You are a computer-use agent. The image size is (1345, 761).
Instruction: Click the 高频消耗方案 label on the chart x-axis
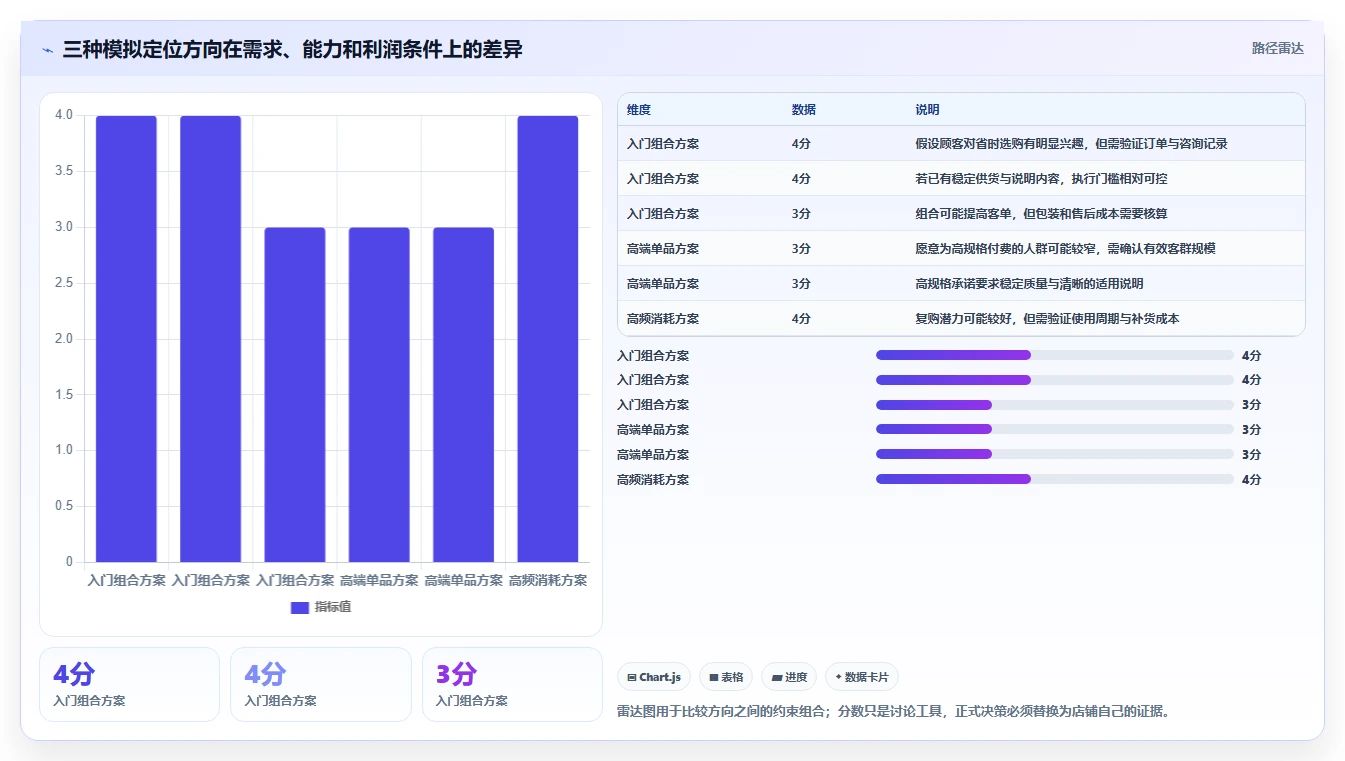point(548,580)
